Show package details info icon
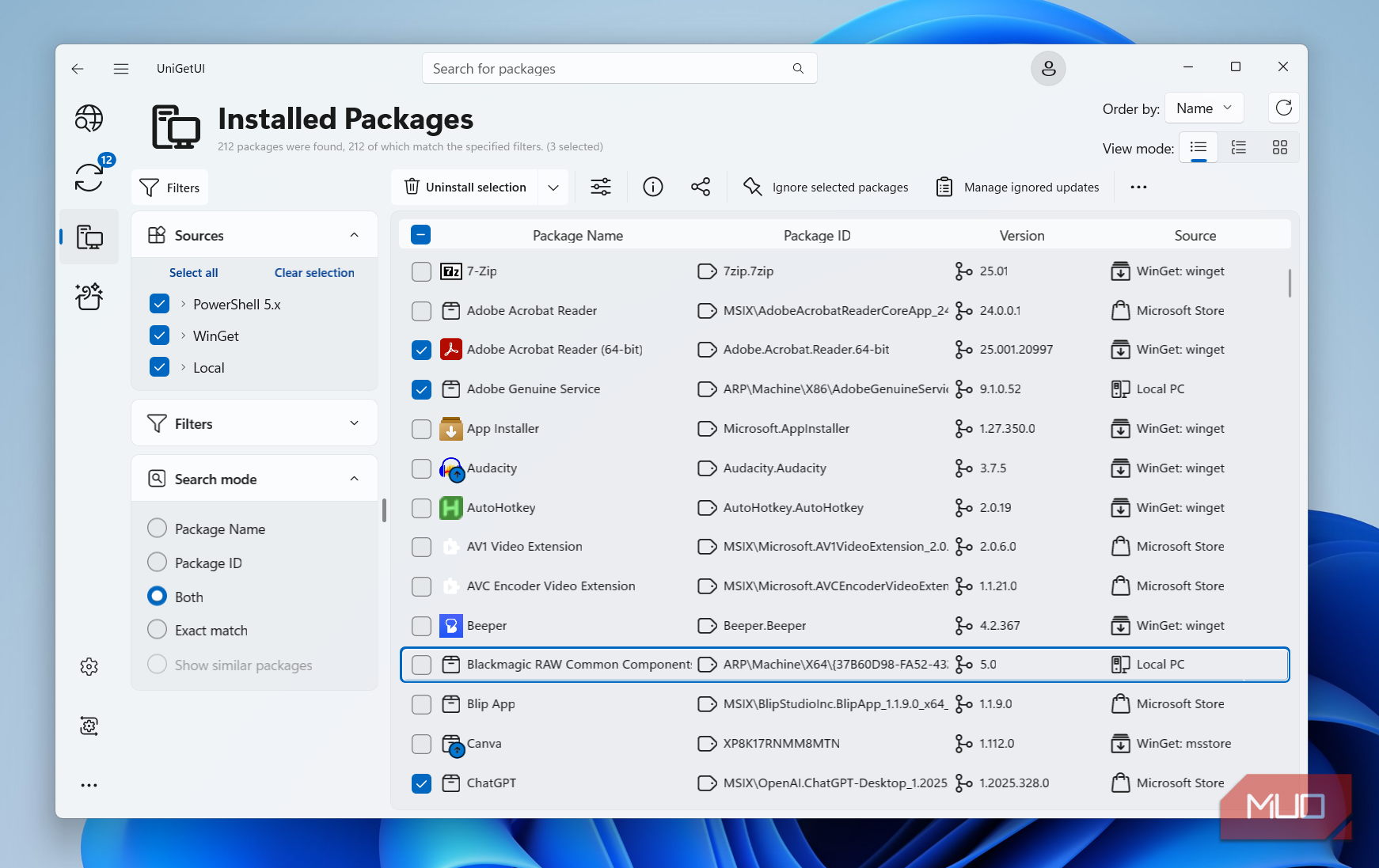This screenshot has width=1379, height=868. pyautogui.click(x=652, y=187)
